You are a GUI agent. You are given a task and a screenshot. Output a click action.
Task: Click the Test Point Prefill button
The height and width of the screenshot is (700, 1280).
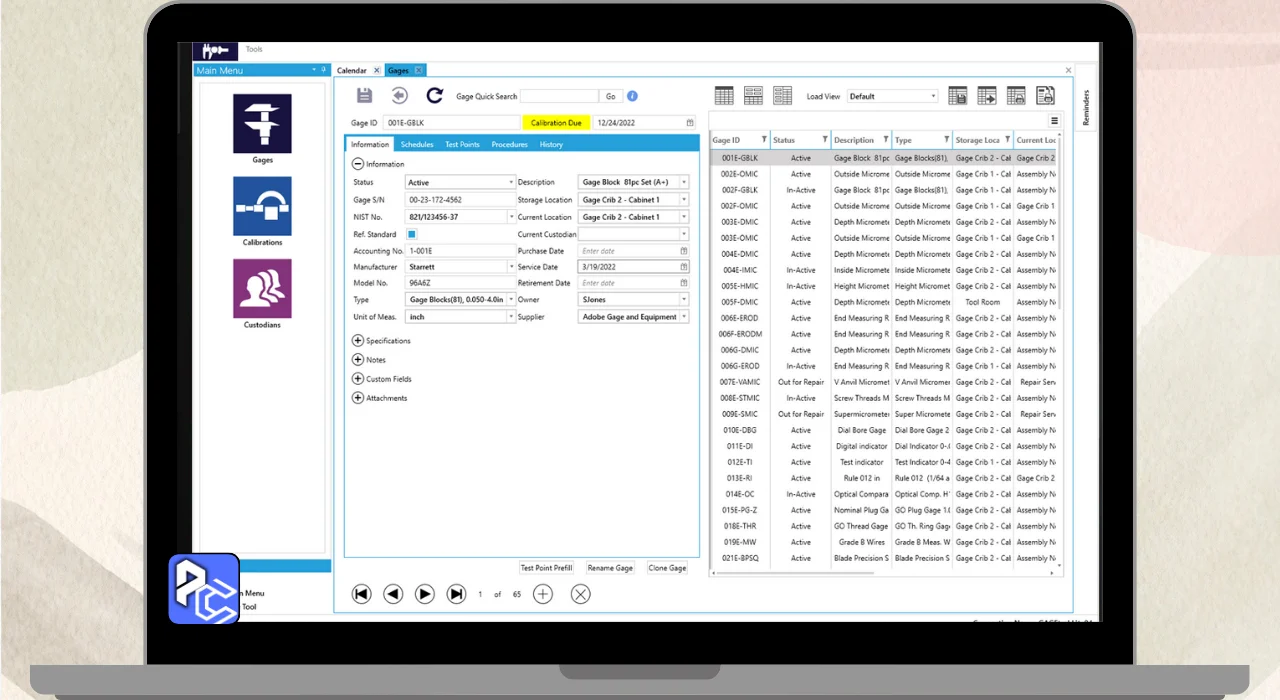[547, 568]
